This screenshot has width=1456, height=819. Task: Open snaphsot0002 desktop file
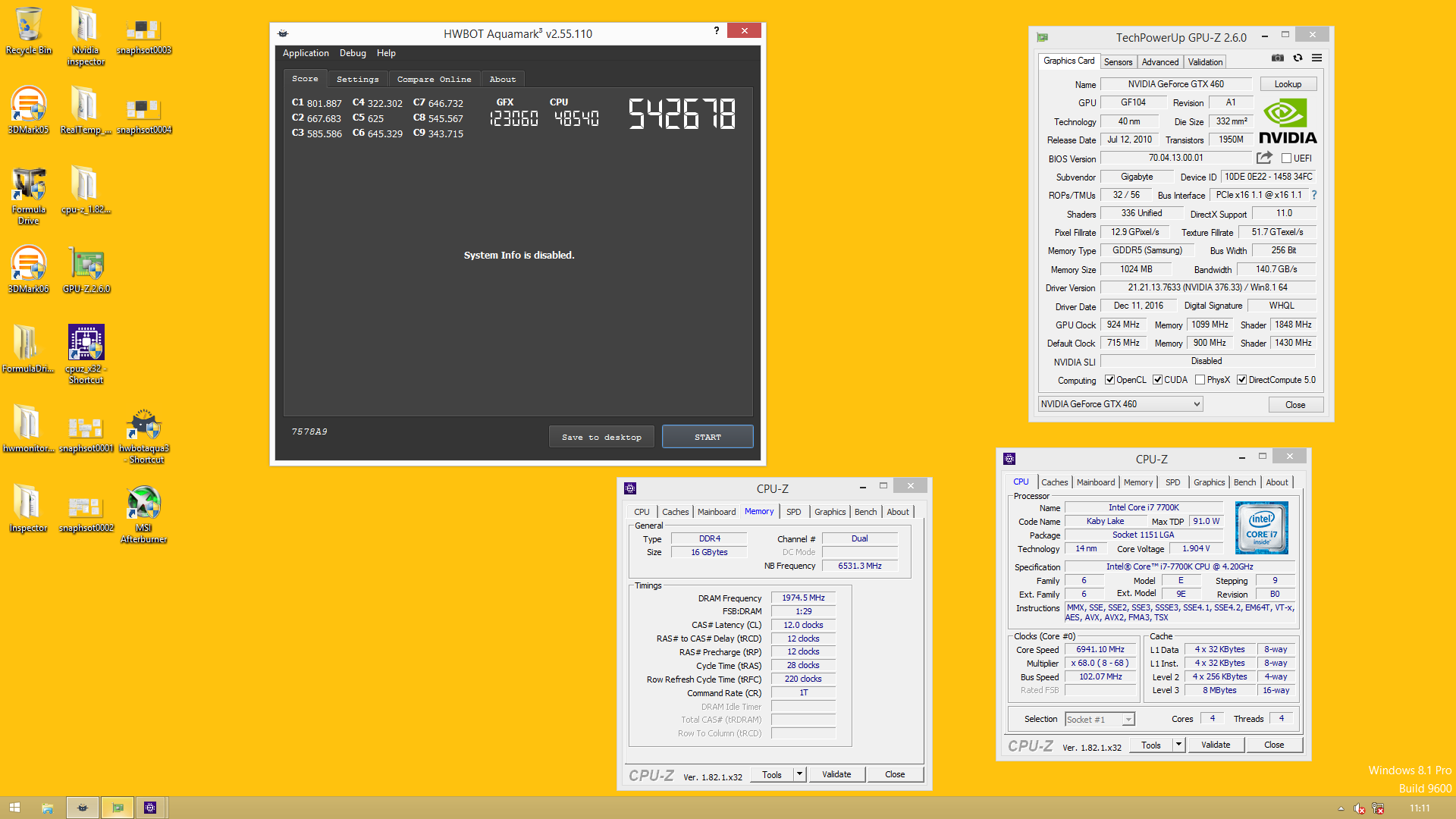click(86, 513)
